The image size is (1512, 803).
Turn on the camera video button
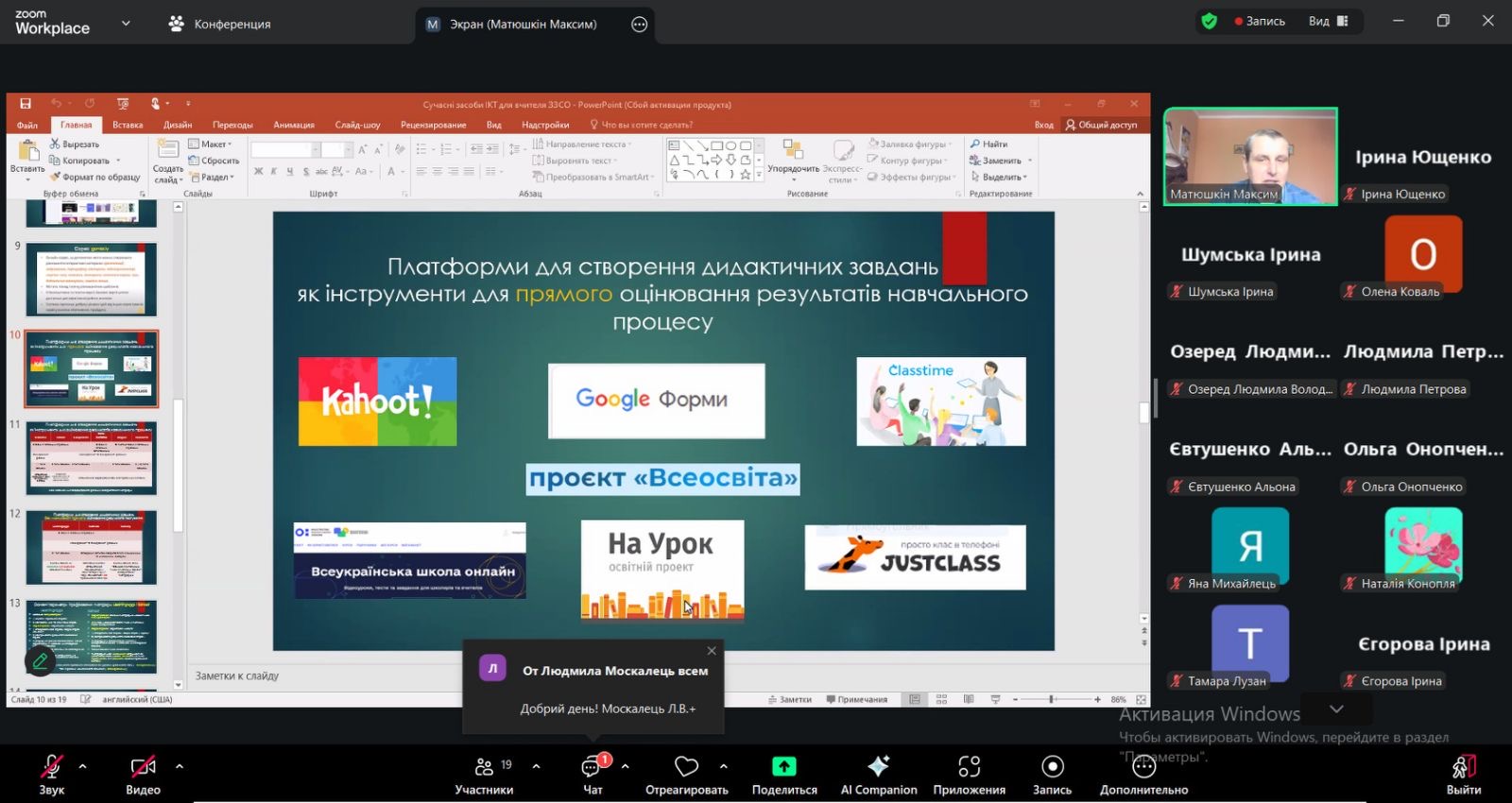143,766
